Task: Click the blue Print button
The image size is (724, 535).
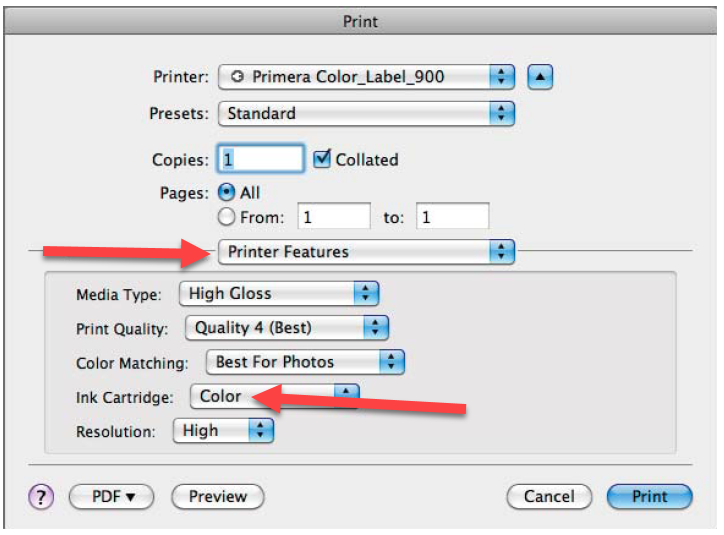Action: click(x=650, y=497)
